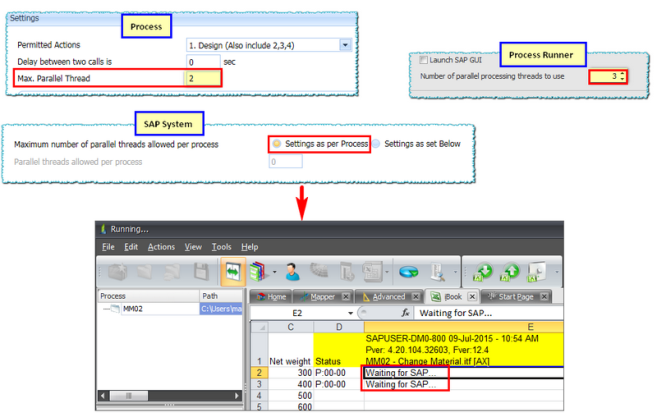Click the greyed-out new process star icon

click(117, 272)
